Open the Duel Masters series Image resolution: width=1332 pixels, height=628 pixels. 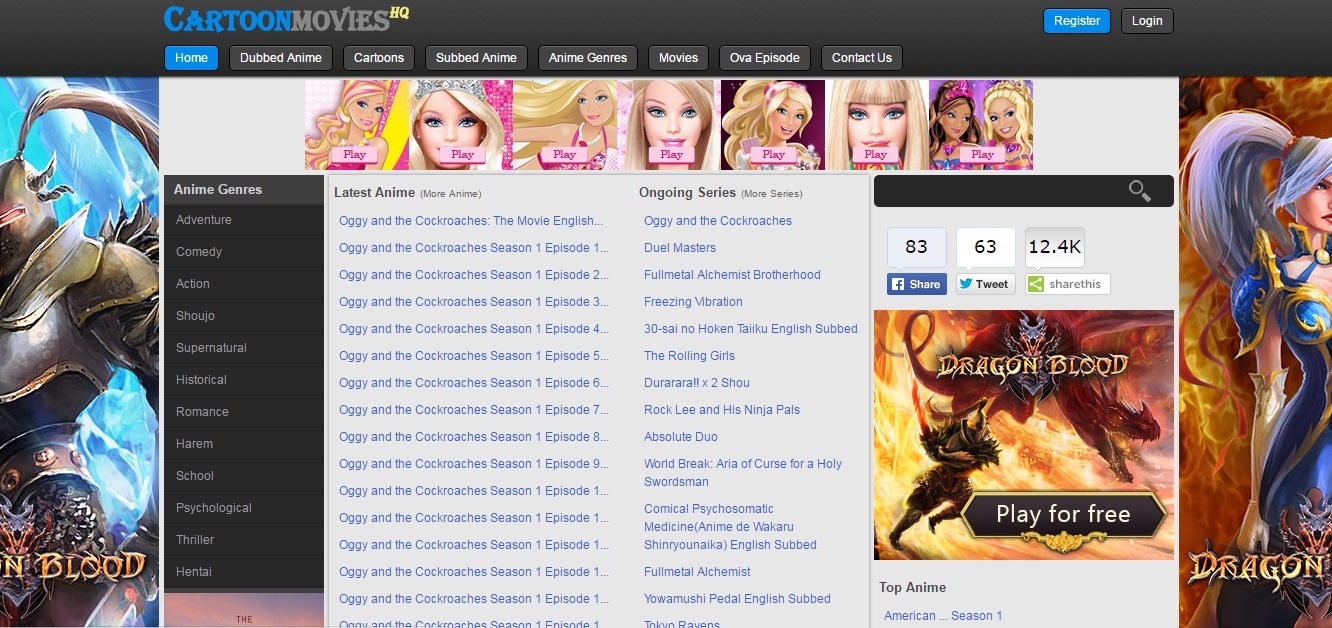tap(680, 248)
